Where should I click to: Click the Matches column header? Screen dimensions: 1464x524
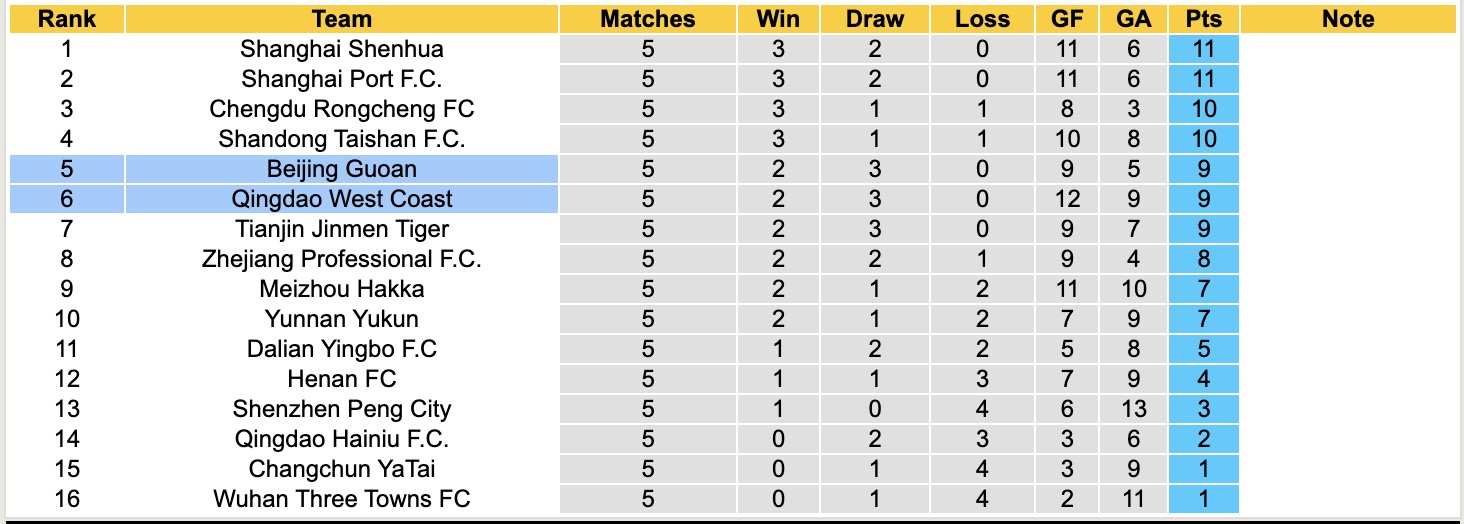coord(647,19)
